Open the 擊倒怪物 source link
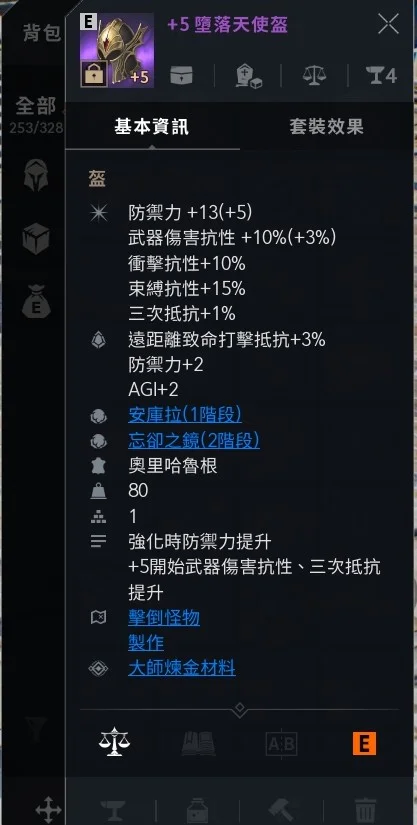The height and width of the screenshot is (825, 417). tap(164, 618)
